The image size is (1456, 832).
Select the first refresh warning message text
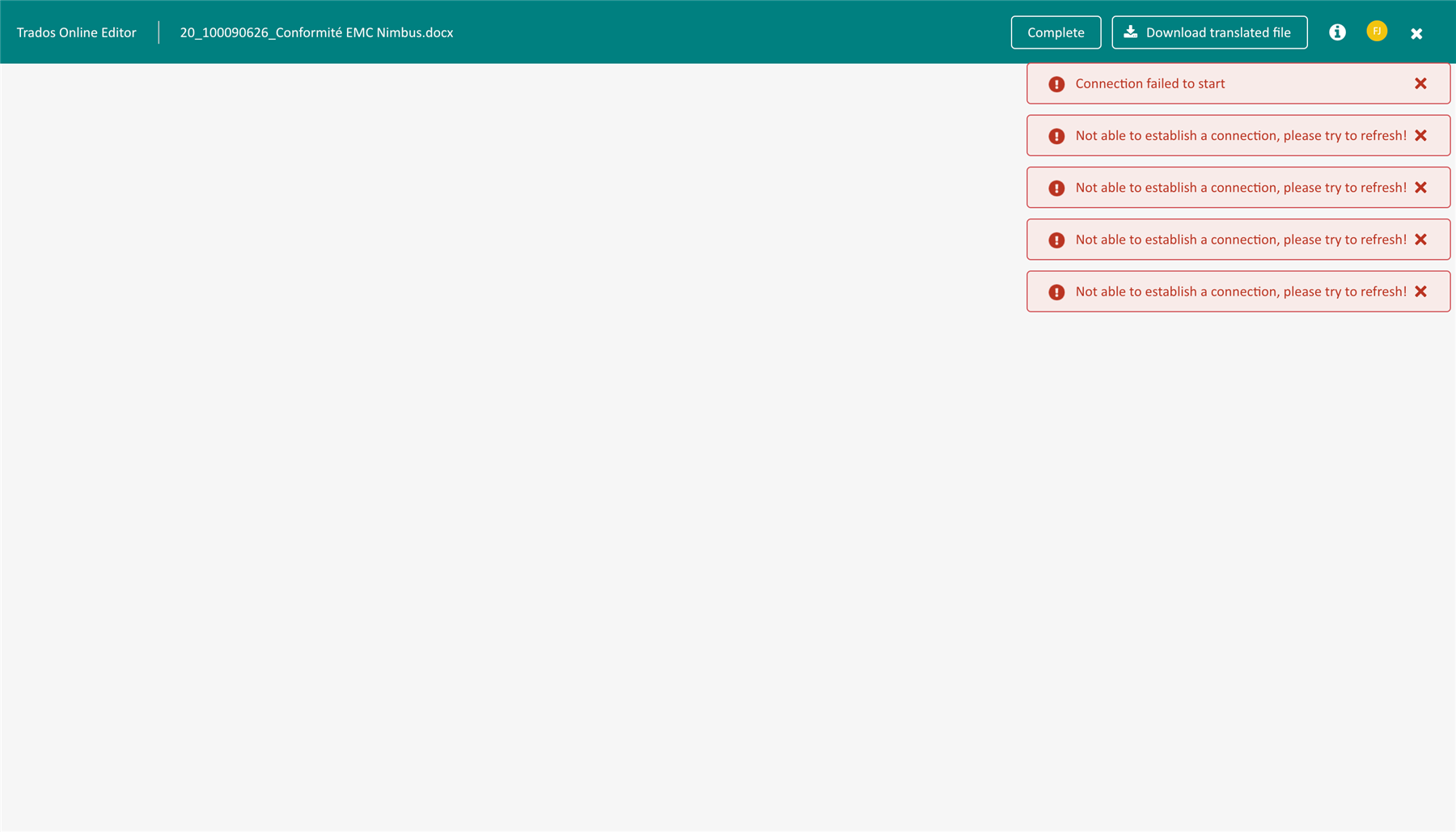pos(1240,135)
